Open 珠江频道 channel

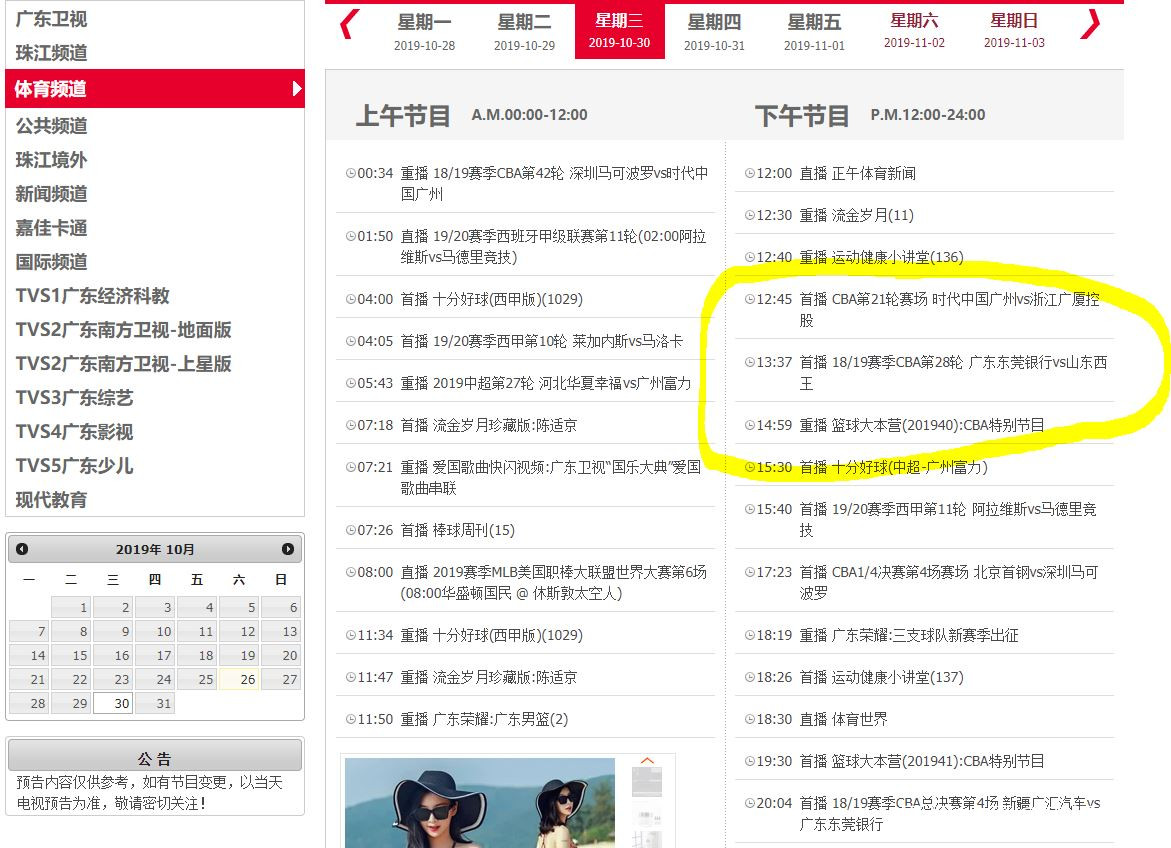(52, 53)
